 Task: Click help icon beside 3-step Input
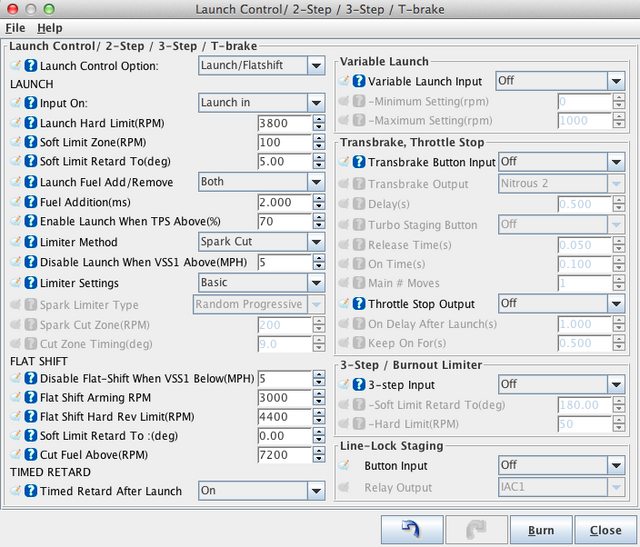pos(359,385)
